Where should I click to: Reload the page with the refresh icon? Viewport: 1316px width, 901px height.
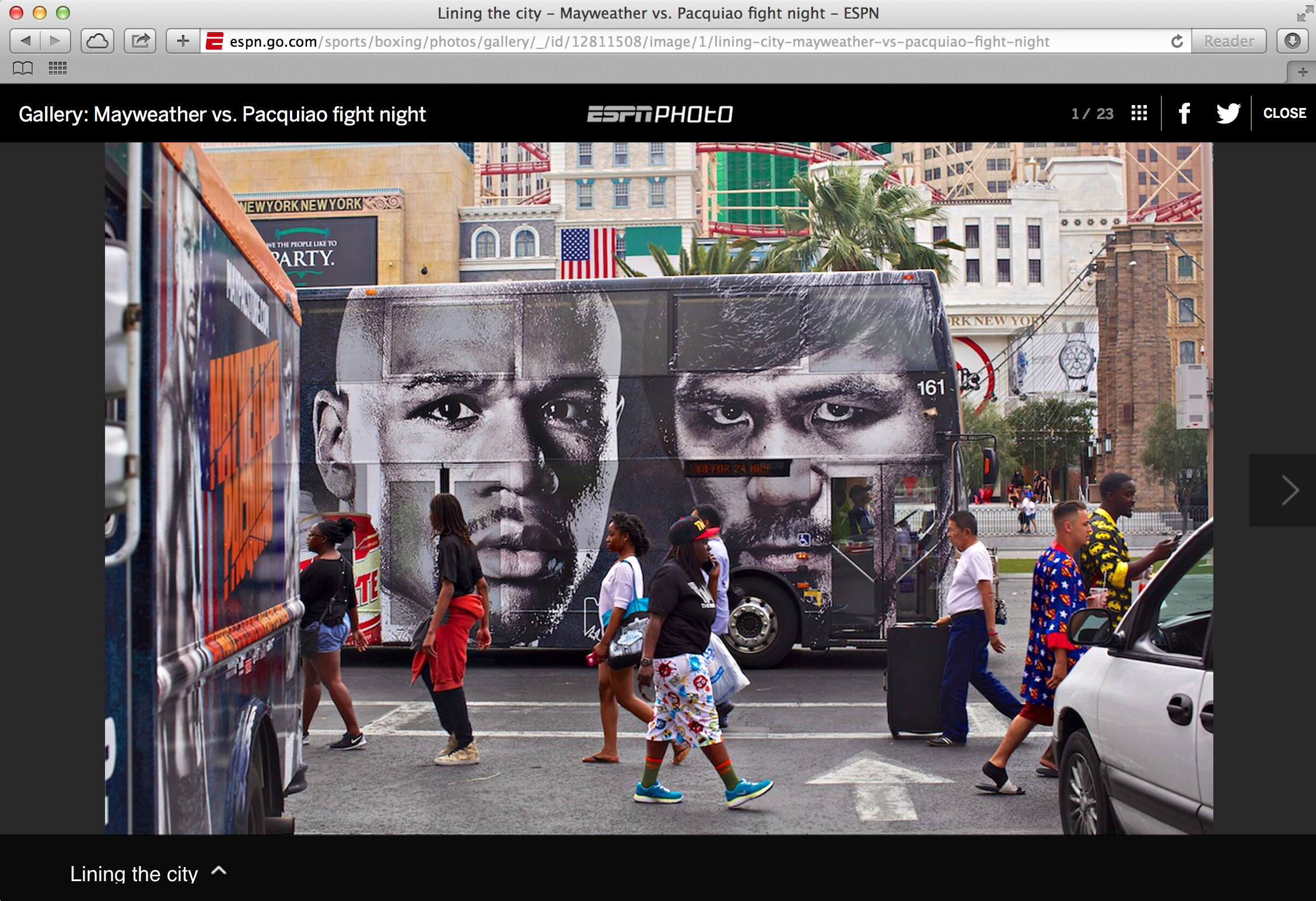(1177, 41)
